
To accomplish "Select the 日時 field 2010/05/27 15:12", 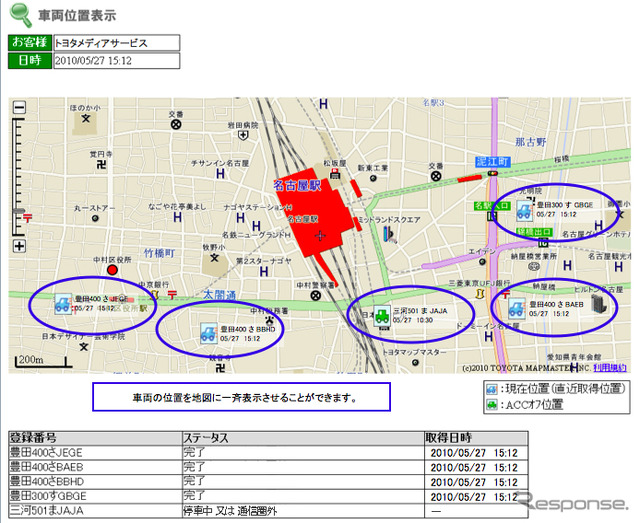I will (x=117, y=61).
